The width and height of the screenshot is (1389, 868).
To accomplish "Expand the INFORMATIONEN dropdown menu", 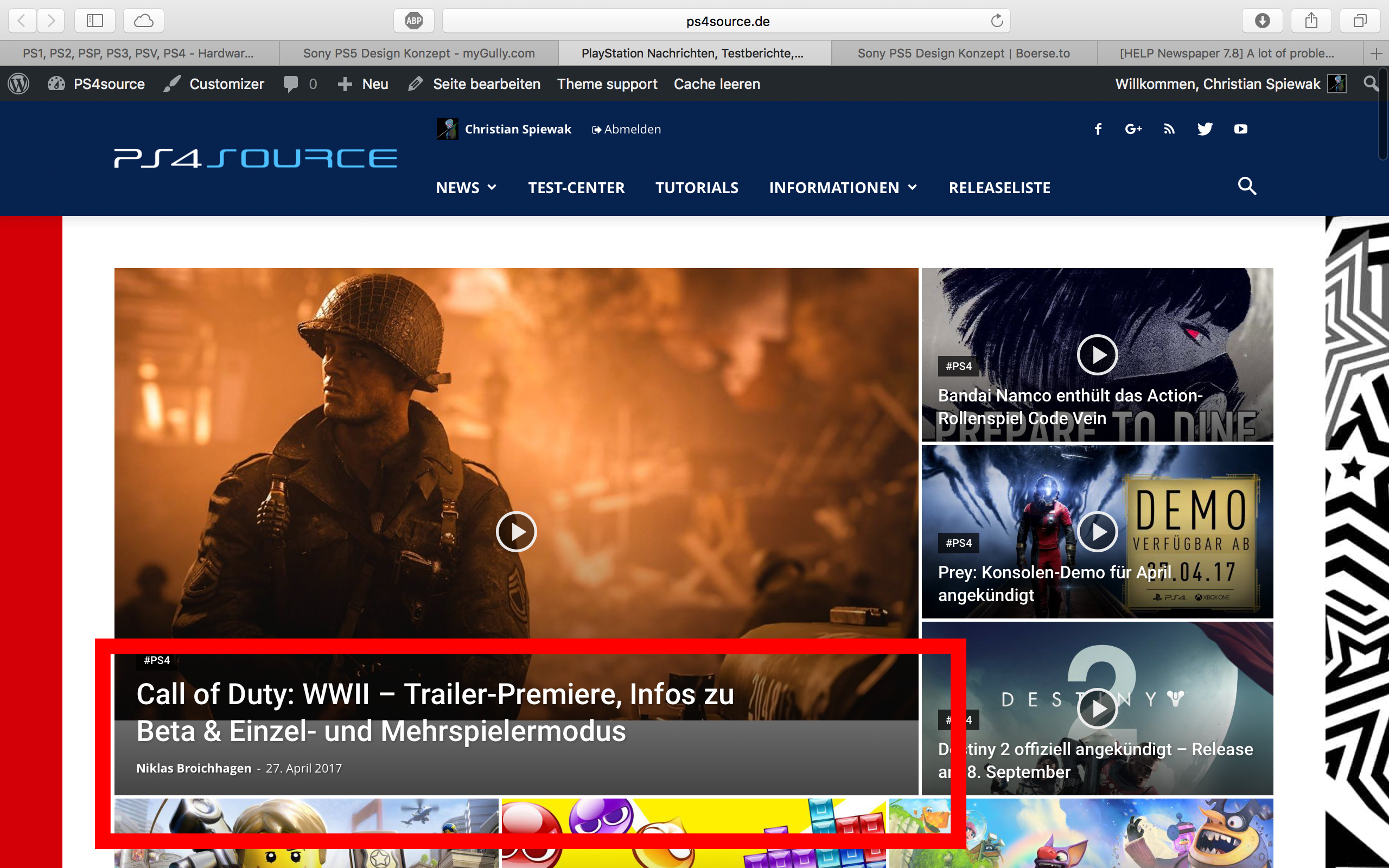I will 843,188.
